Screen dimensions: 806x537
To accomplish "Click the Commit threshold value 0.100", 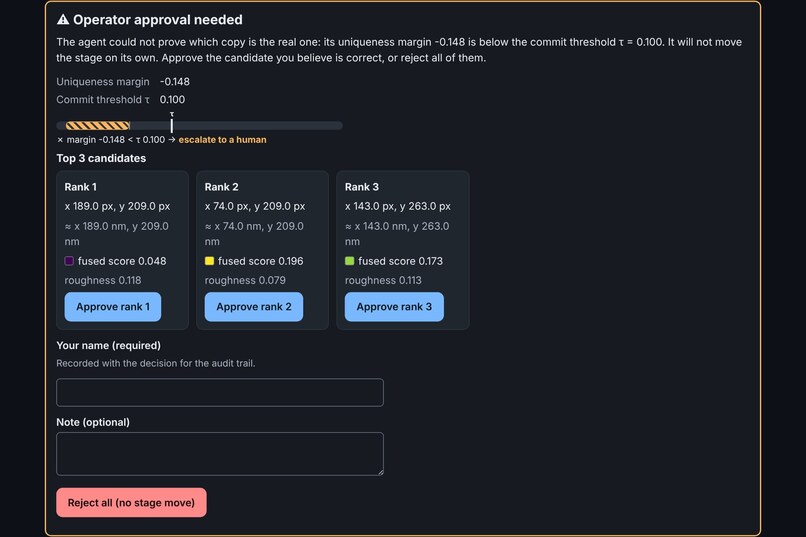I will tap(172, 100).
